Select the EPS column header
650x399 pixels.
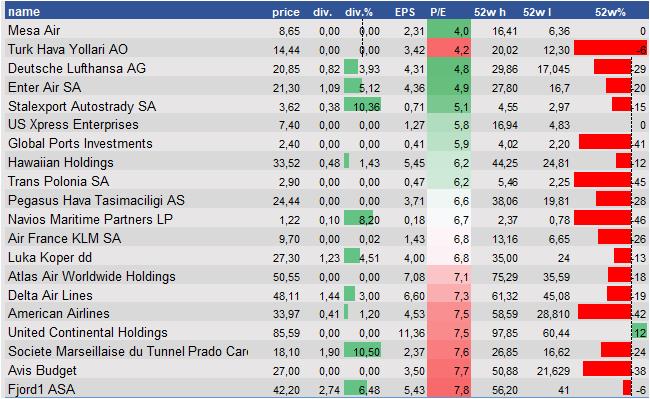(x=405, y=12)
